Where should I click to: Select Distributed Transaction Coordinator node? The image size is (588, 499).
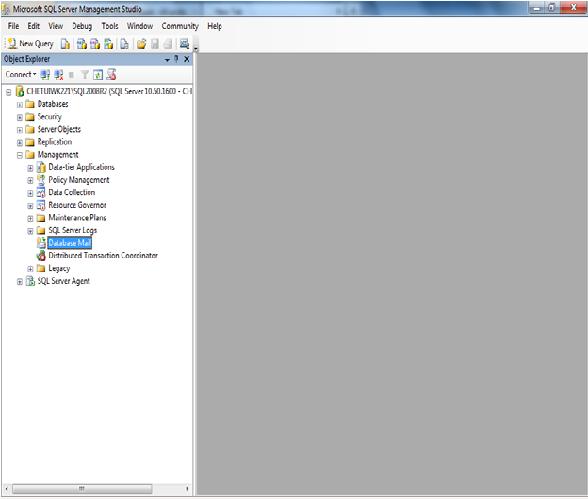click(x=103, y=256)
